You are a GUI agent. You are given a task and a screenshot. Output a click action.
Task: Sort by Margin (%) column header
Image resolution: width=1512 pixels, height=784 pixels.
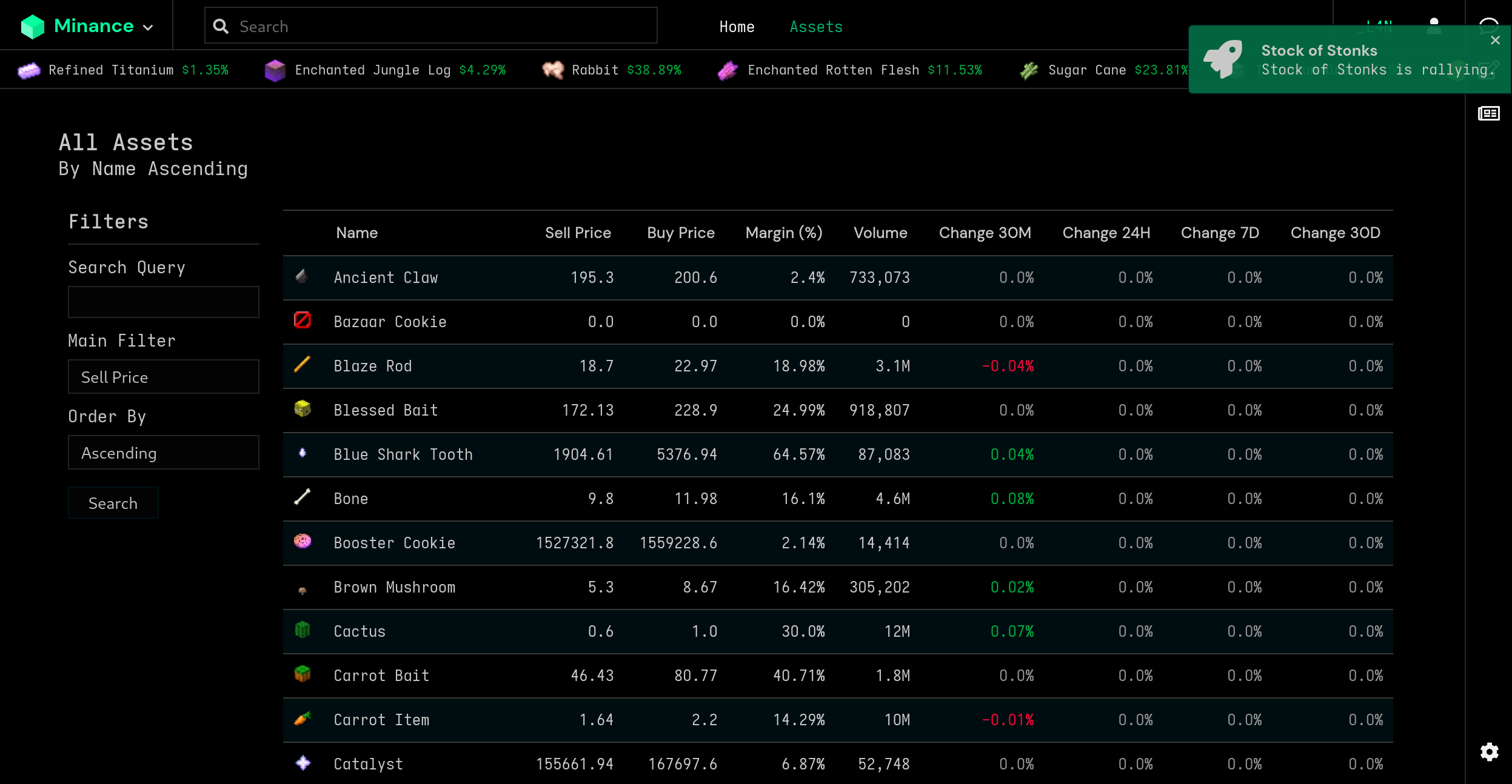pyautogui.click(x=783, y=233)
